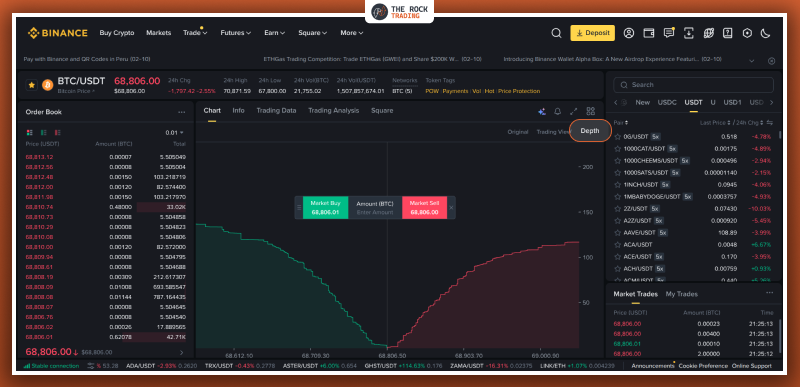Open the 0.01 price precision dropdown
Image resolution: width=800 pixels, height=387 pixels.
click(174, 133)
